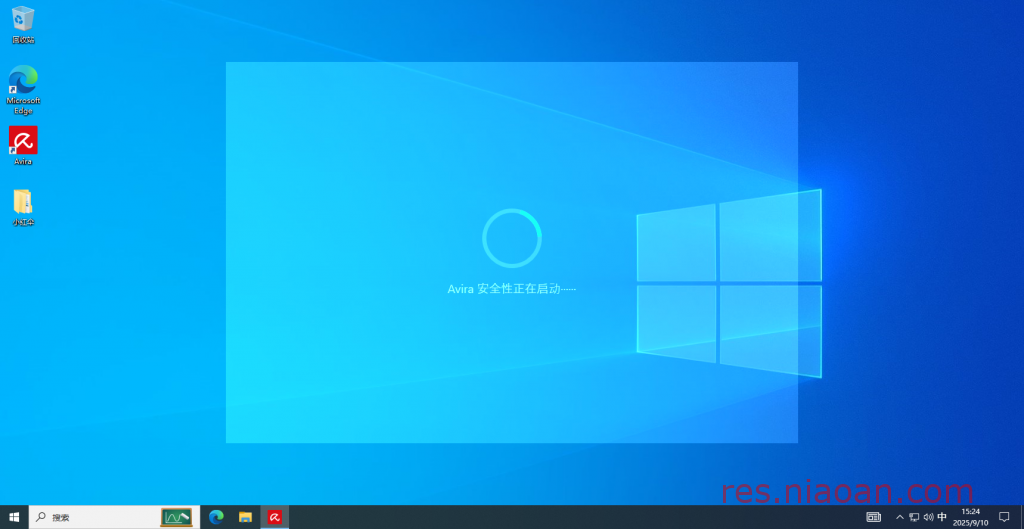Click the taskbar search box

point(114,517)
